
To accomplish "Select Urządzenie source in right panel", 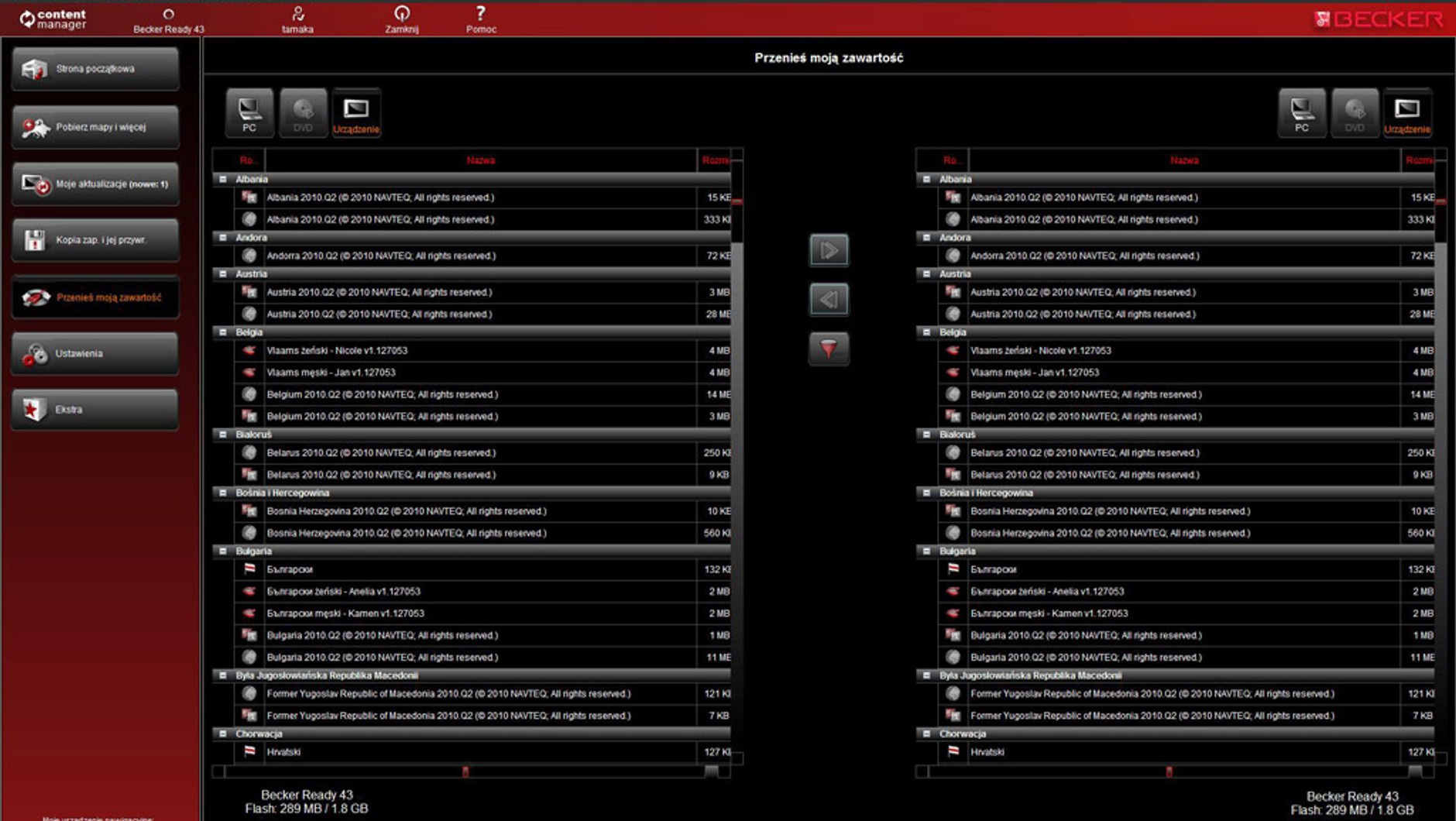I will pyautogui.click(x=1407, y=113).
